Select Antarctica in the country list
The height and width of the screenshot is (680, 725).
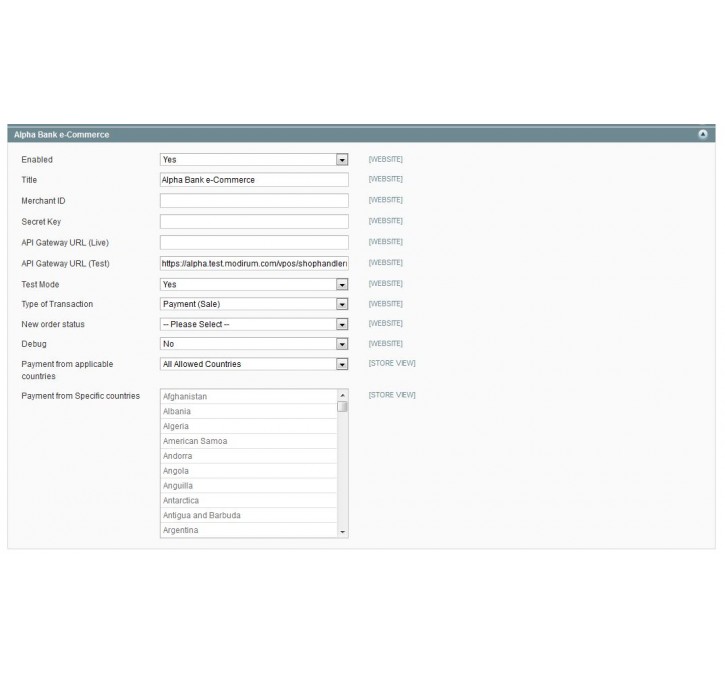click(249, 500)
